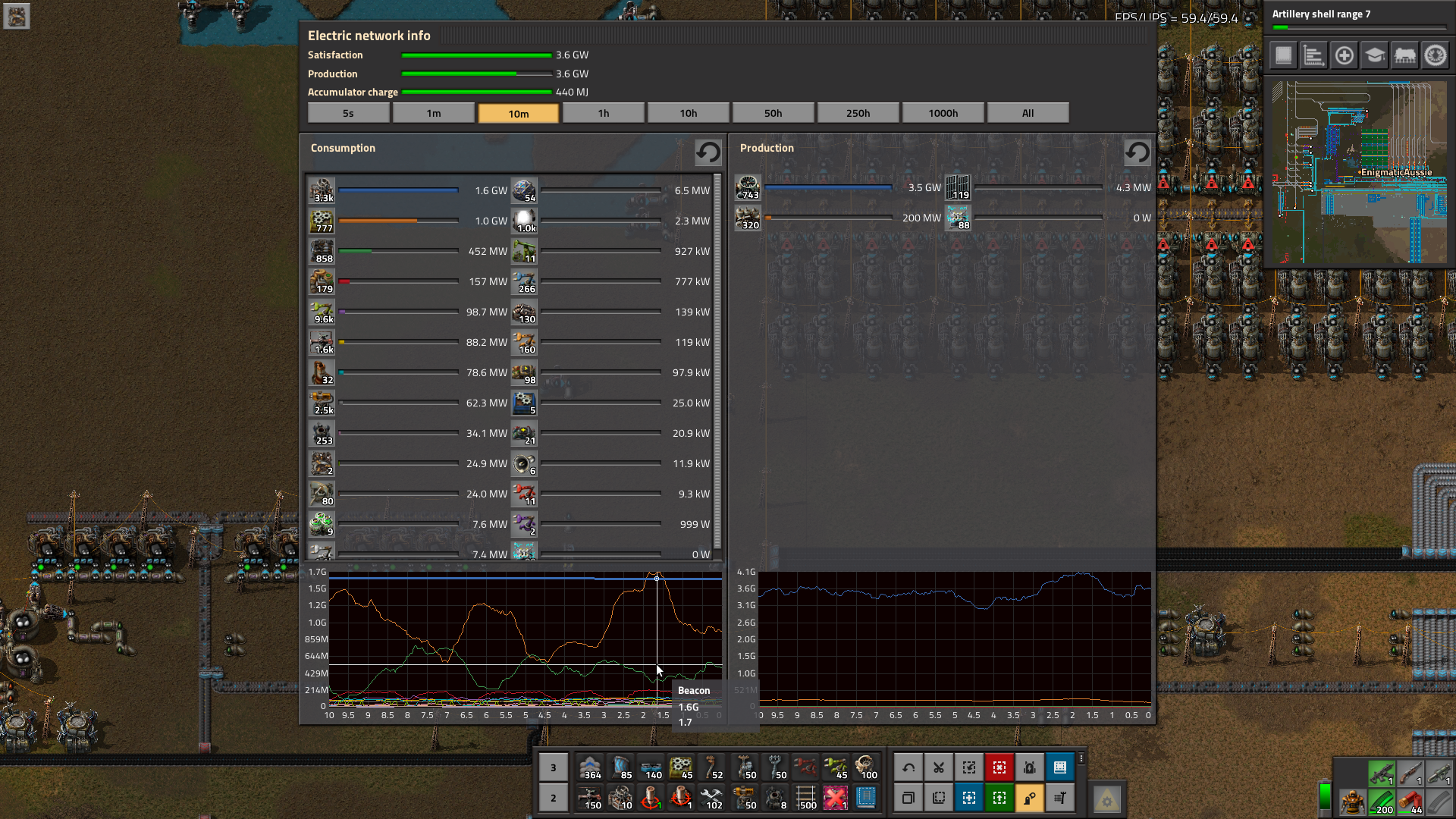
Task: Activate the Cut scissors shortcut
Action: [x=939, y=767]
